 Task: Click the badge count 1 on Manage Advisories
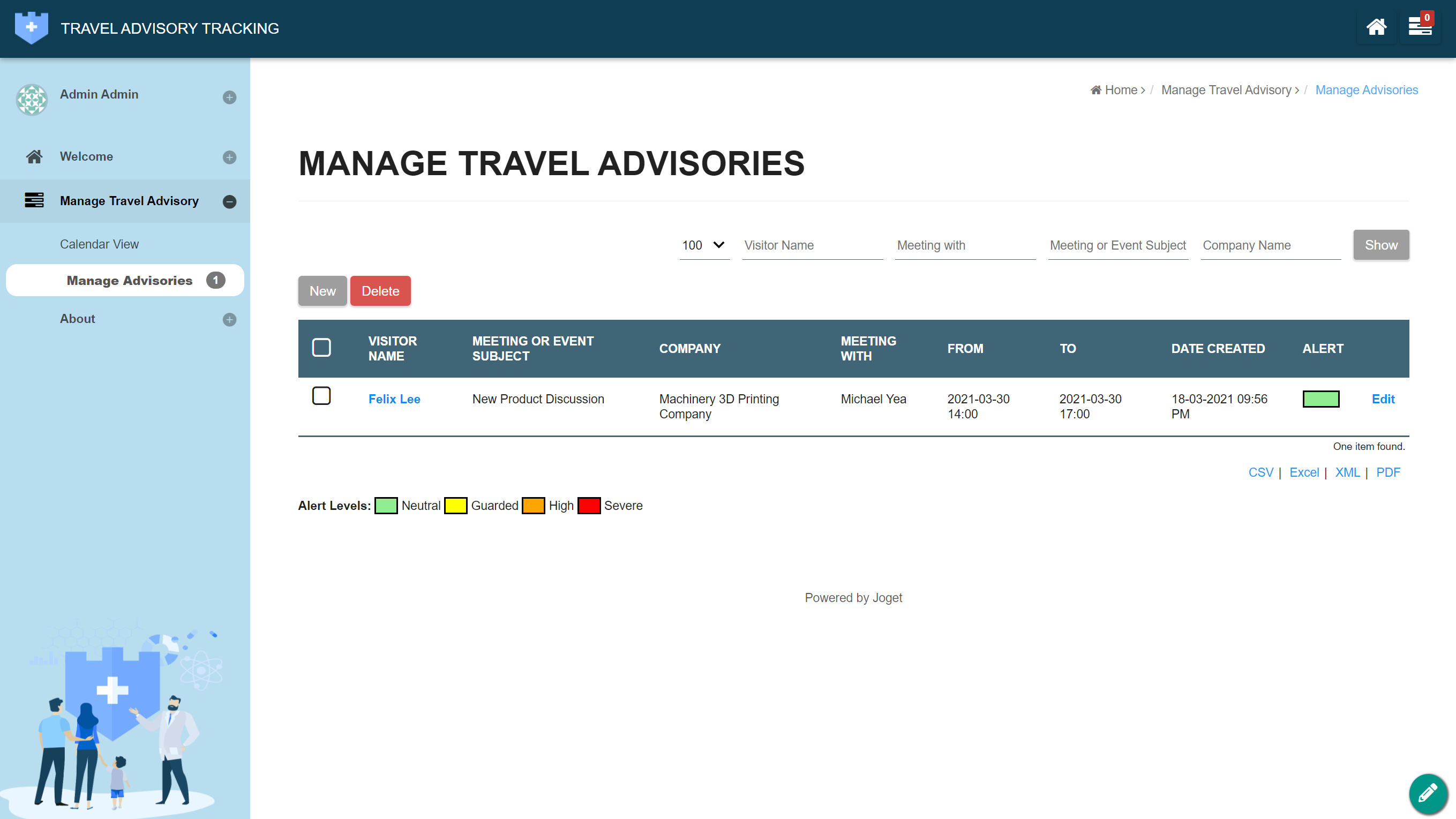pos(215,280)
